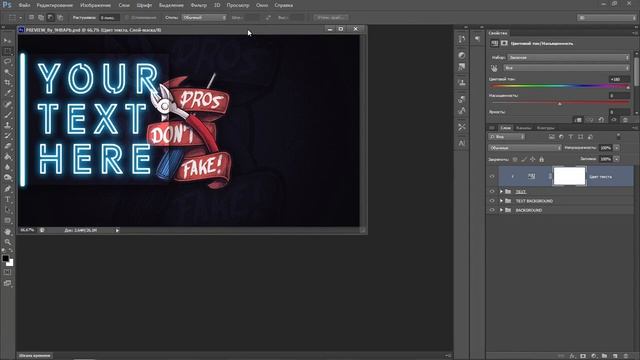
Task: Select the Pen tool
Action: (x=7, y=189)
